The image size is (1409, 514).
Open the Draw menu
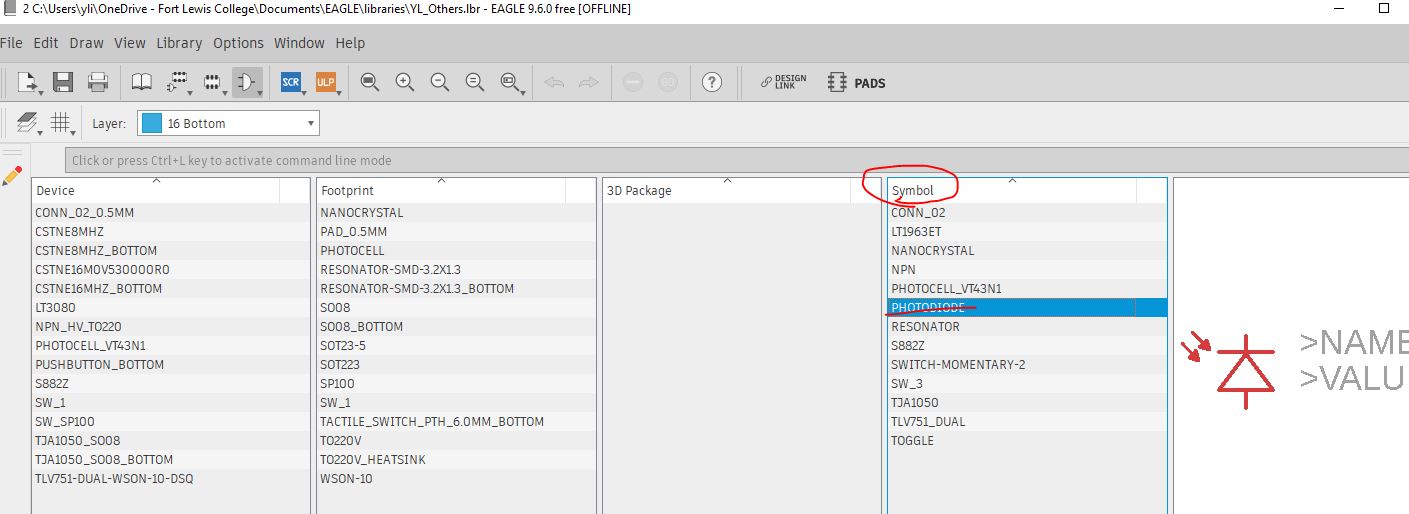tap(87, 43)
